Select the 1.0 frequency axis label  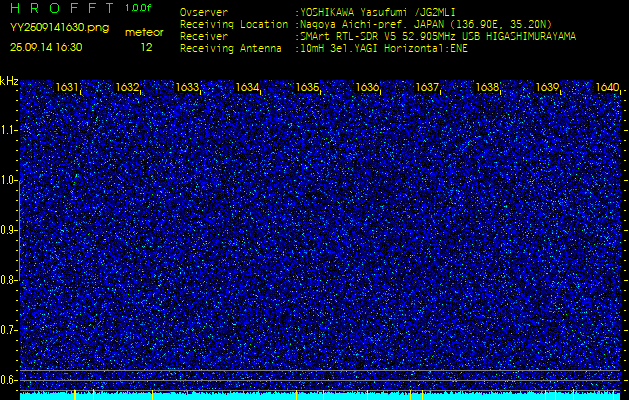point(8,180)
